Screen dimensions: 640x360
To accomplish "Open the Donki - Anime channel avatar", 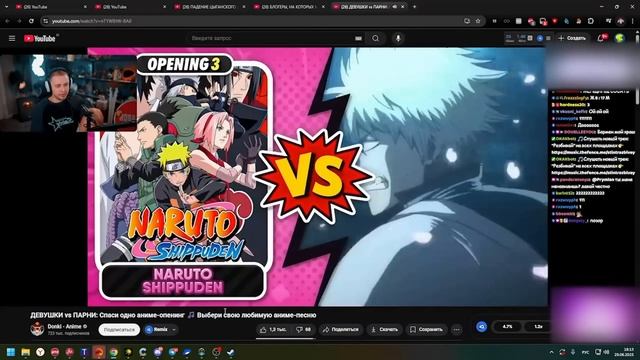I will coord(37,329).
